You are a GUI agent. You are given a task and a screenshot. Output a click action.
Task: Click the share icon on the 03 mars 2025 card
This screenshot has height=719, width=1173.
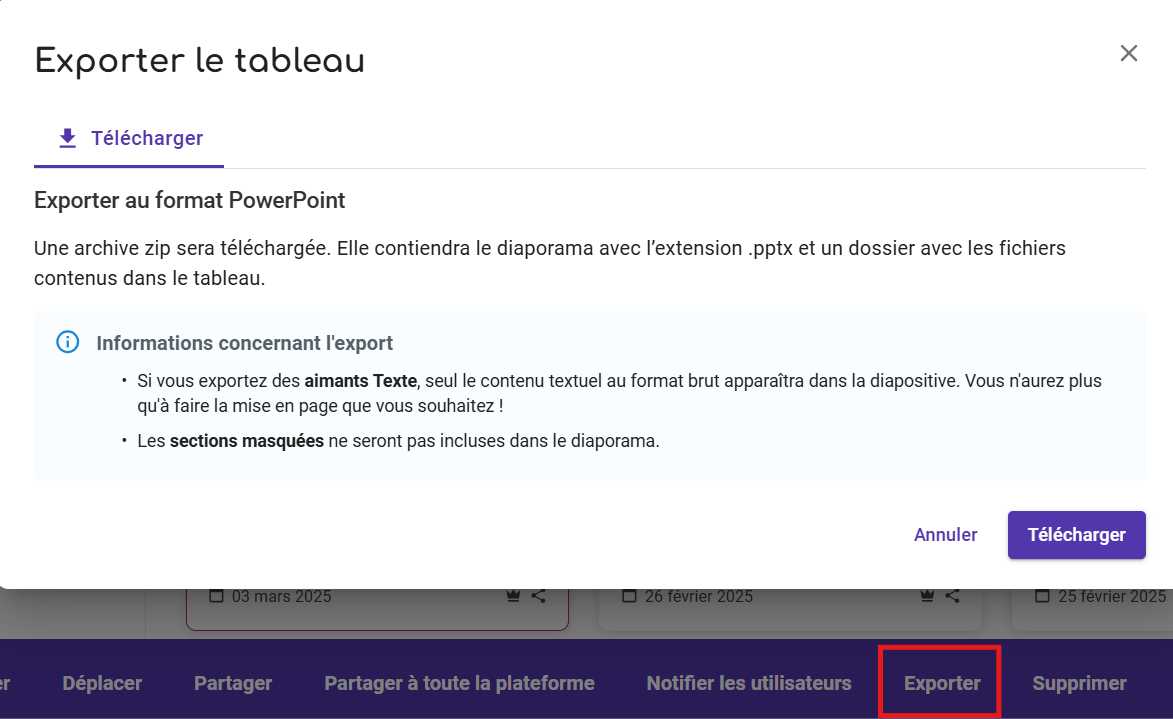539,596
